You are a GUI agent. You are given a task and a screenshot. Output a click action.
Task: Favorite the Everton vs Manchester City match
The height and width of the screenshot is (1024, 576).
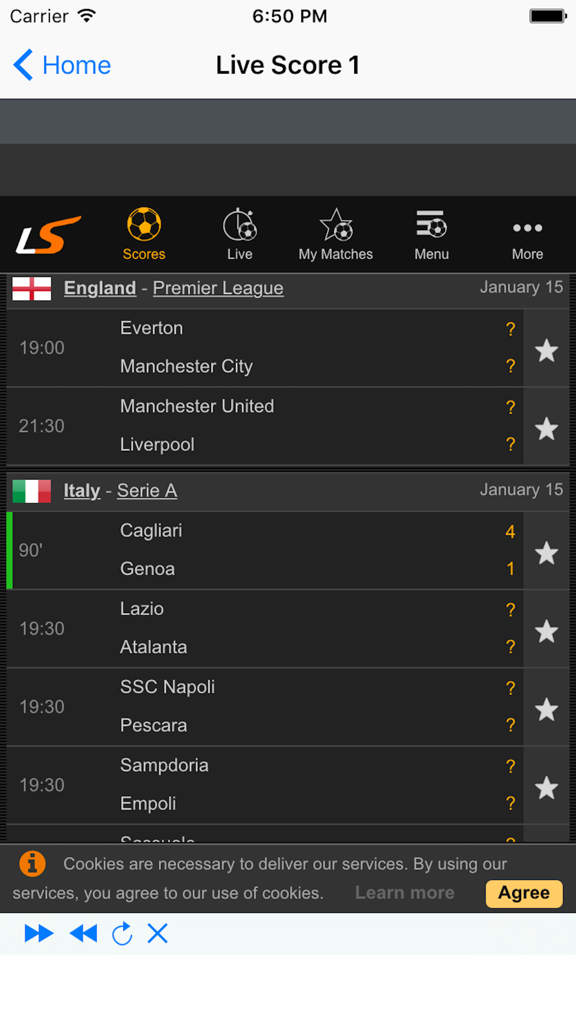(x=546, y=351)
